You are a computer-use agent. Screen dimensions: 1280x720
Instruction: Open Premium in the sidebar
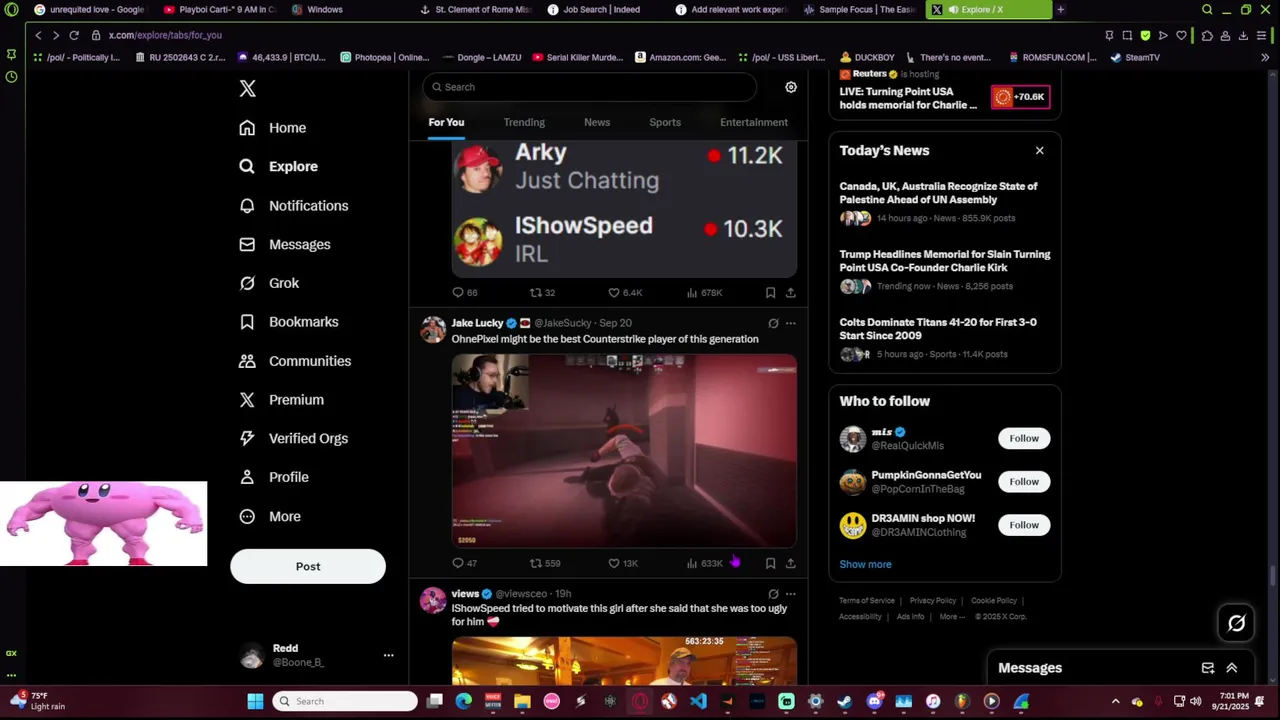[282, 400]
